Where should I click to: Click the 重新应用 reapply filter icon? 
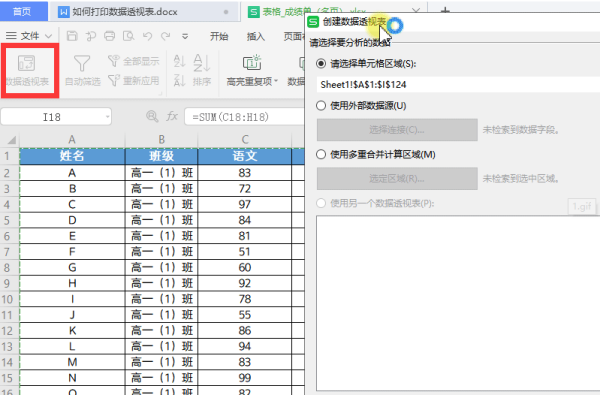(x=114, y=80)
